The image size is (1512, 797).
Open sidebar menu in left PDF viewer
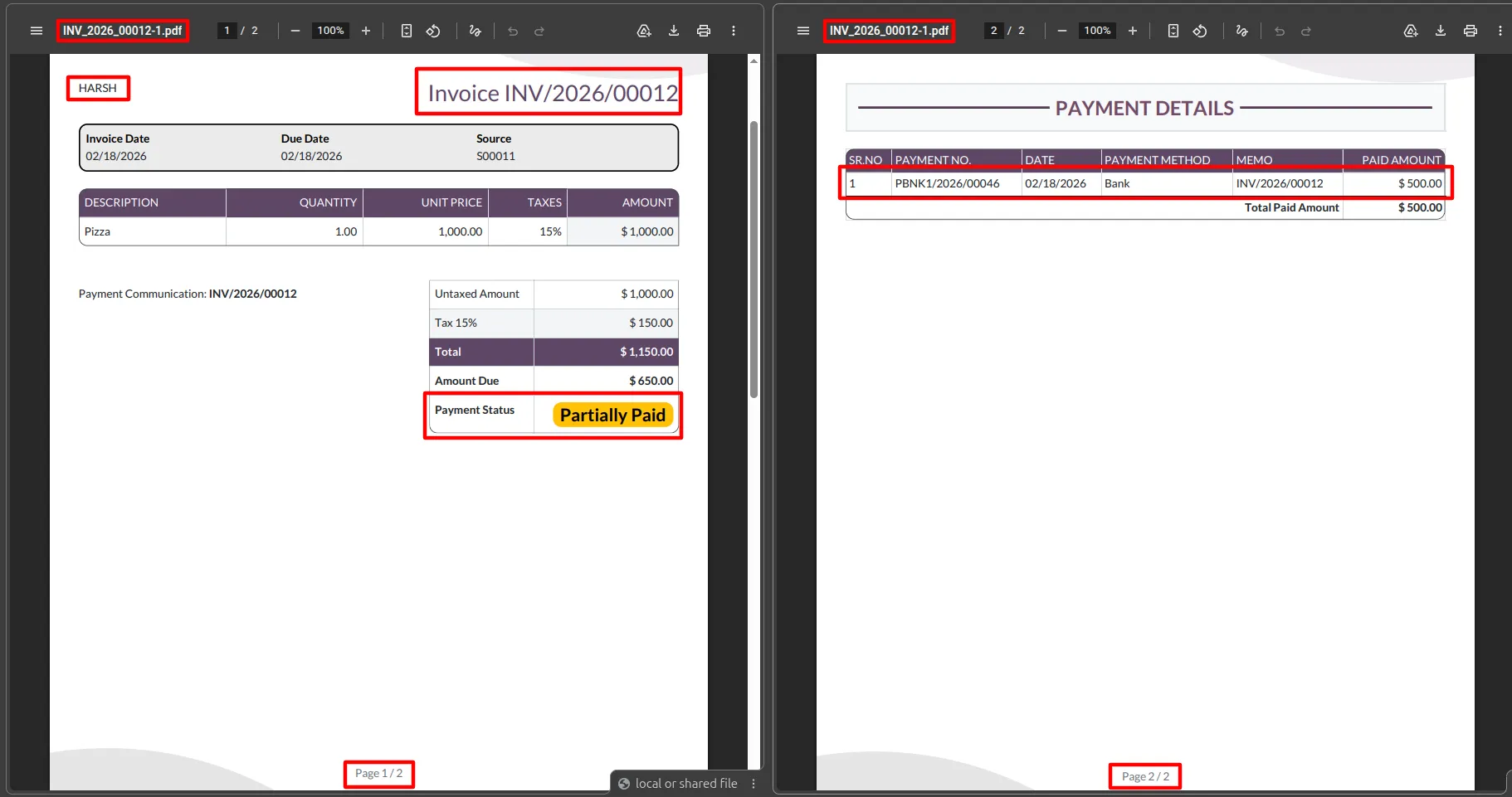click(x=37, y=31)
